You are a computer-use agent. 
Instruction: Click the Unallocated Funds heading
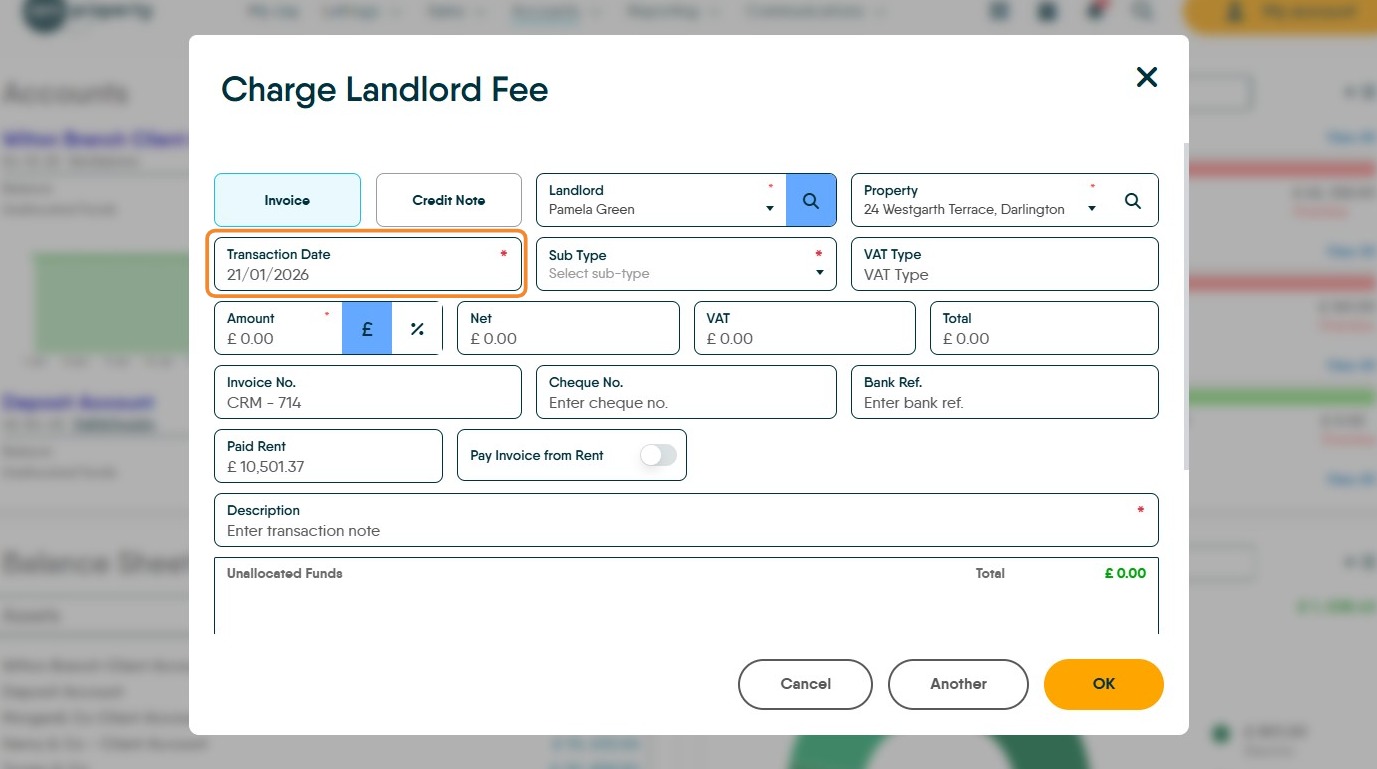285,574
